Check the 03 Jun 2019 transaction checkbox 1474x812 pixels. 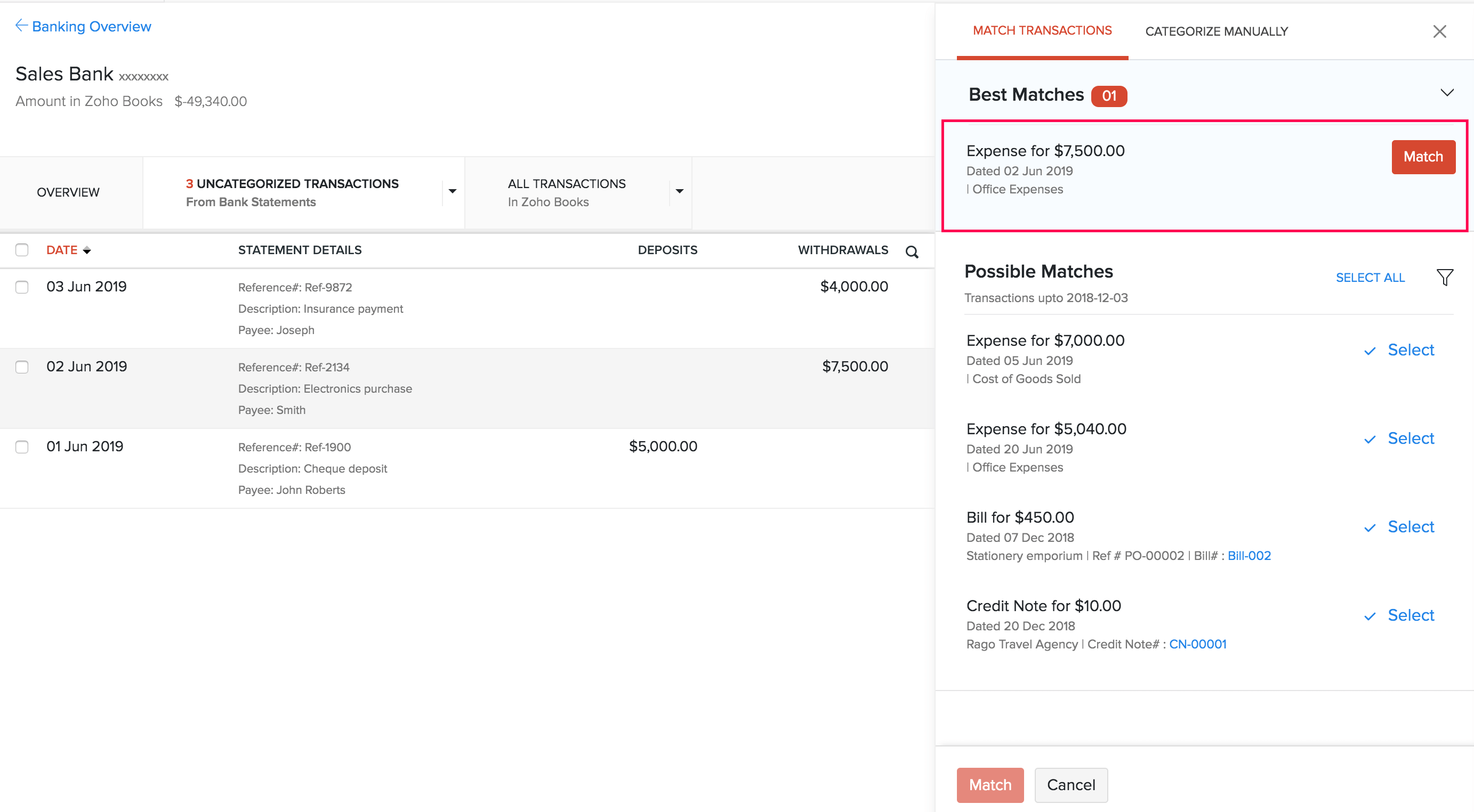click(x=22, y=287)
